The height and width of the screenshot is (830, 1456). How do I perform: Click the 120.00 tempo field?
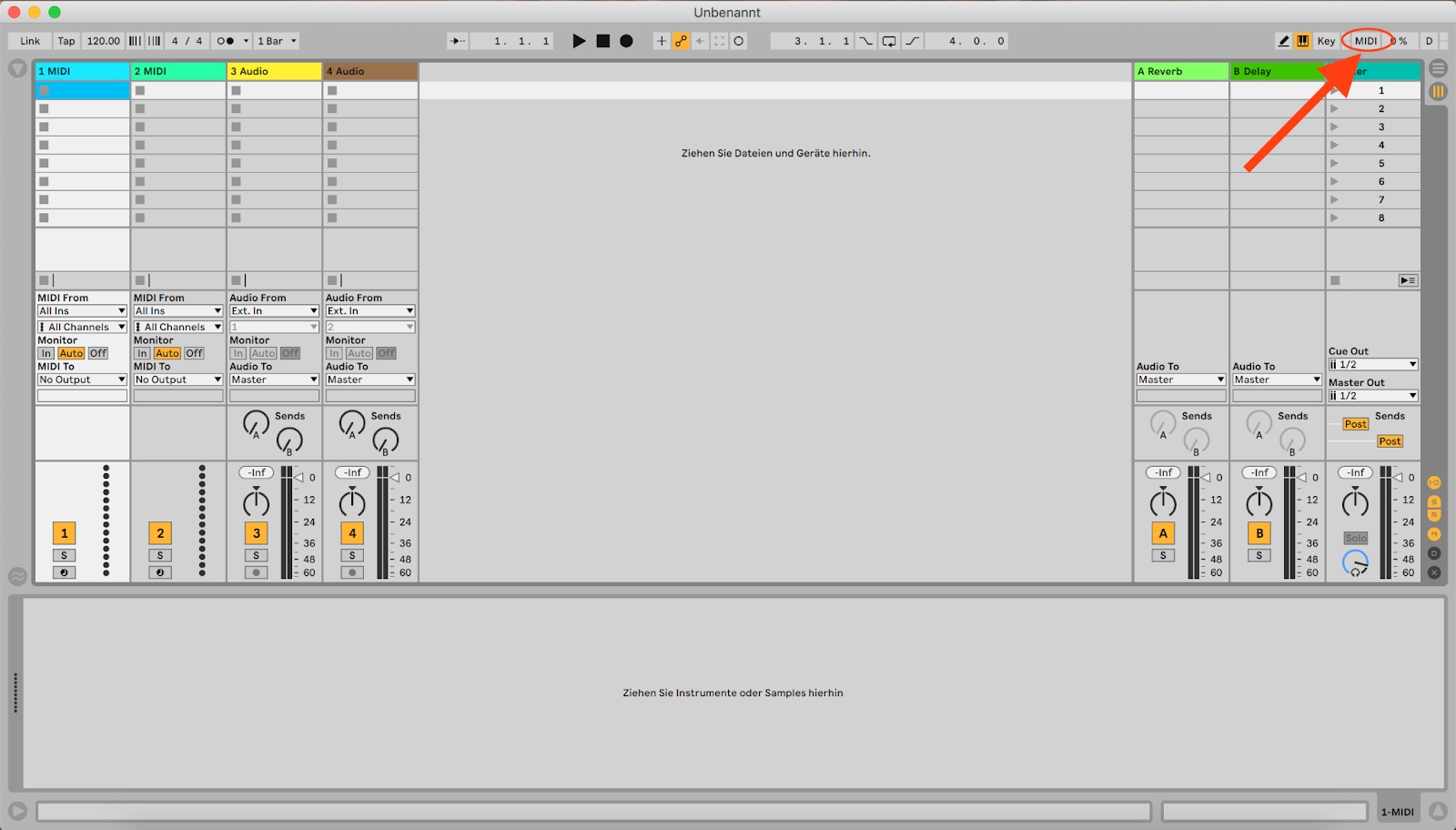tap(103, 41)
